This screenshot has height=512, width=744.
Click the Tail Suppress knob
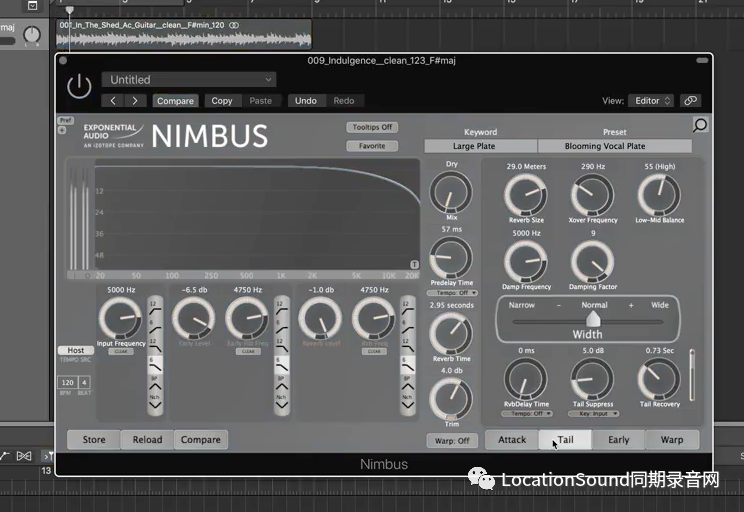[x=592, y=379]
